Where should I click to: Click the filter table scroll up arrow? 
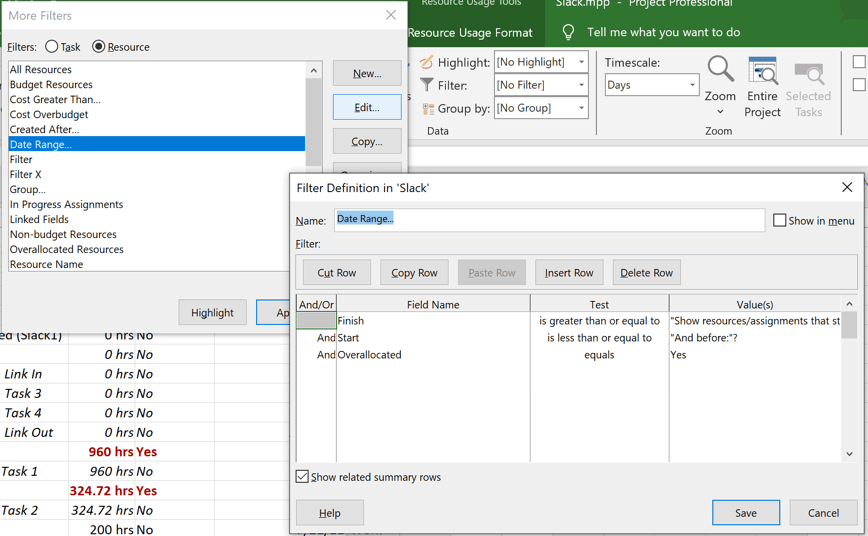click(x=849, y=304)
